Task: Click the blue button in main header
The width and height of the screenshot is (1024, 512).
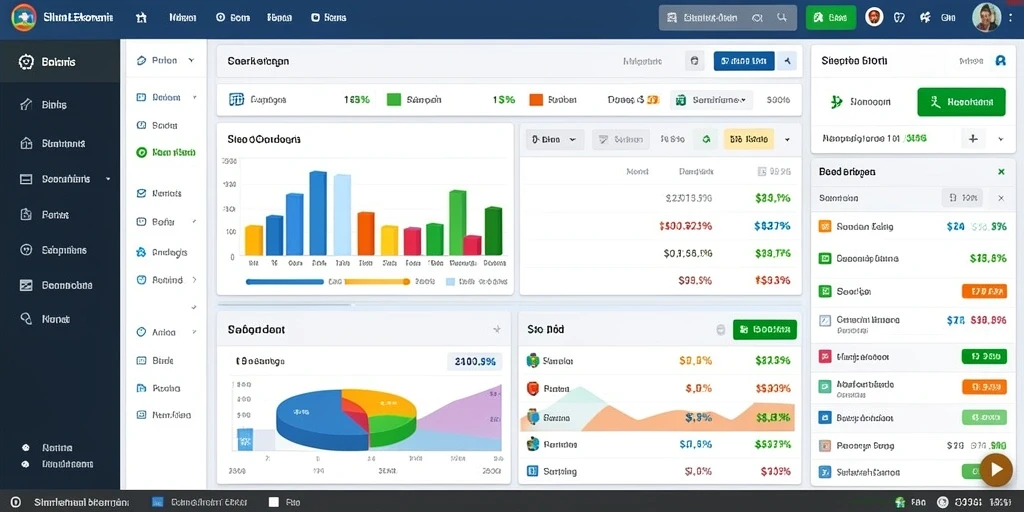Action: (744, 61)
